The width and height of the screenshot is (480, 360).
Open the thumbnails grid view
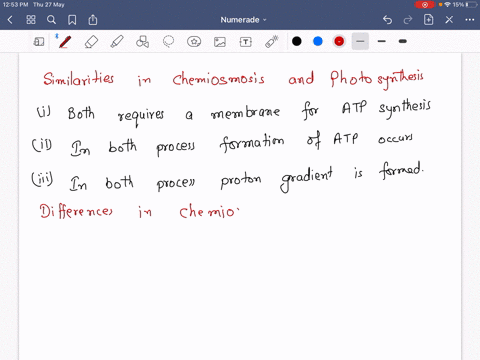(x=31, y=20)
